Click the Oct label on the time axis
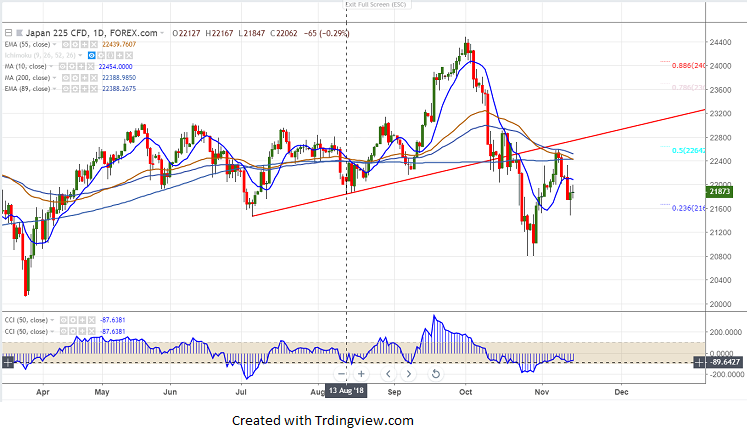The height and width of the screenshot is (431, 747). [465, 392]
